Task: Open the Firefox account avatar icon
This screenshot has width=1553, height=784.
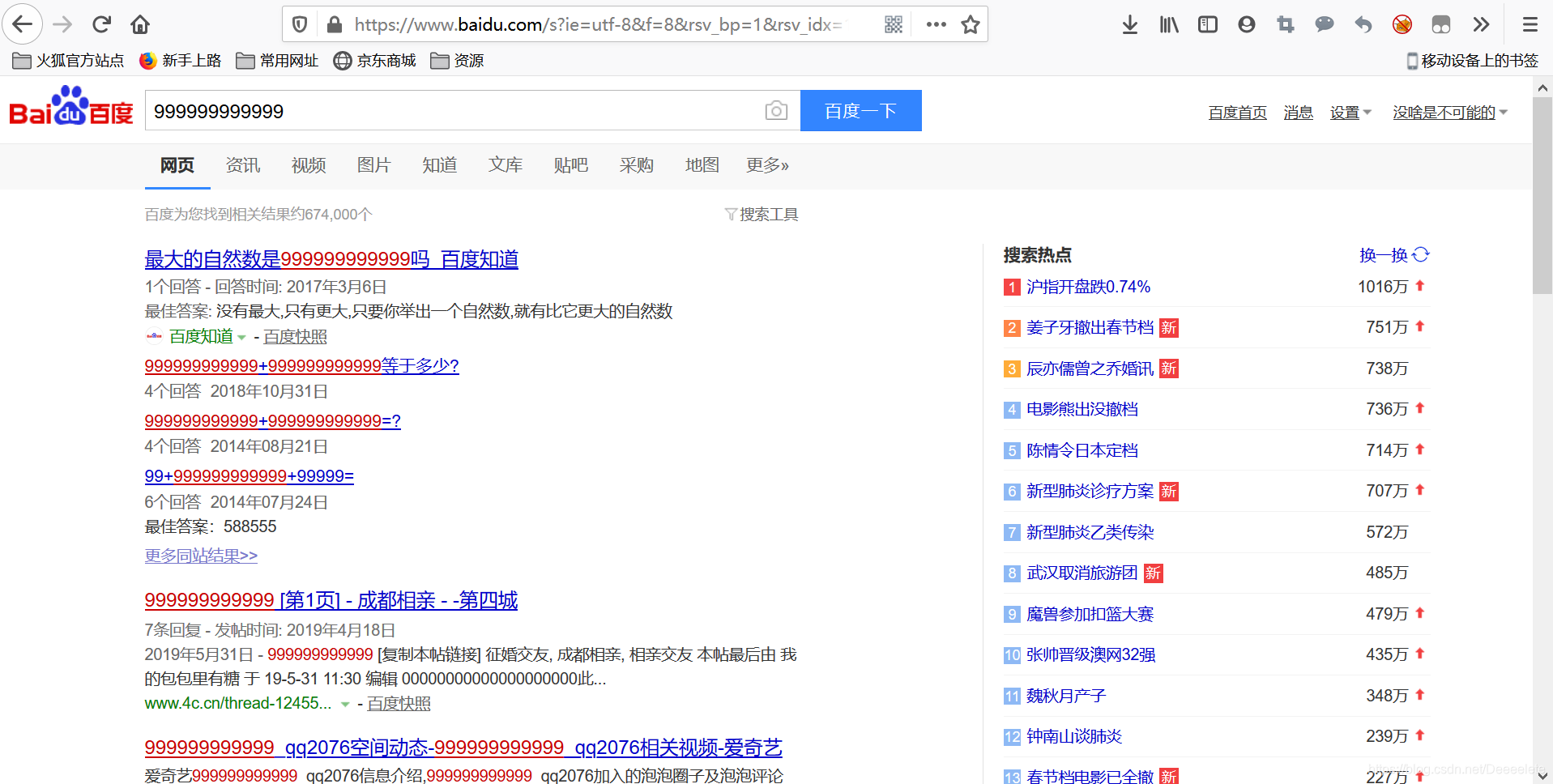Action: click(x=1247, y=24)
